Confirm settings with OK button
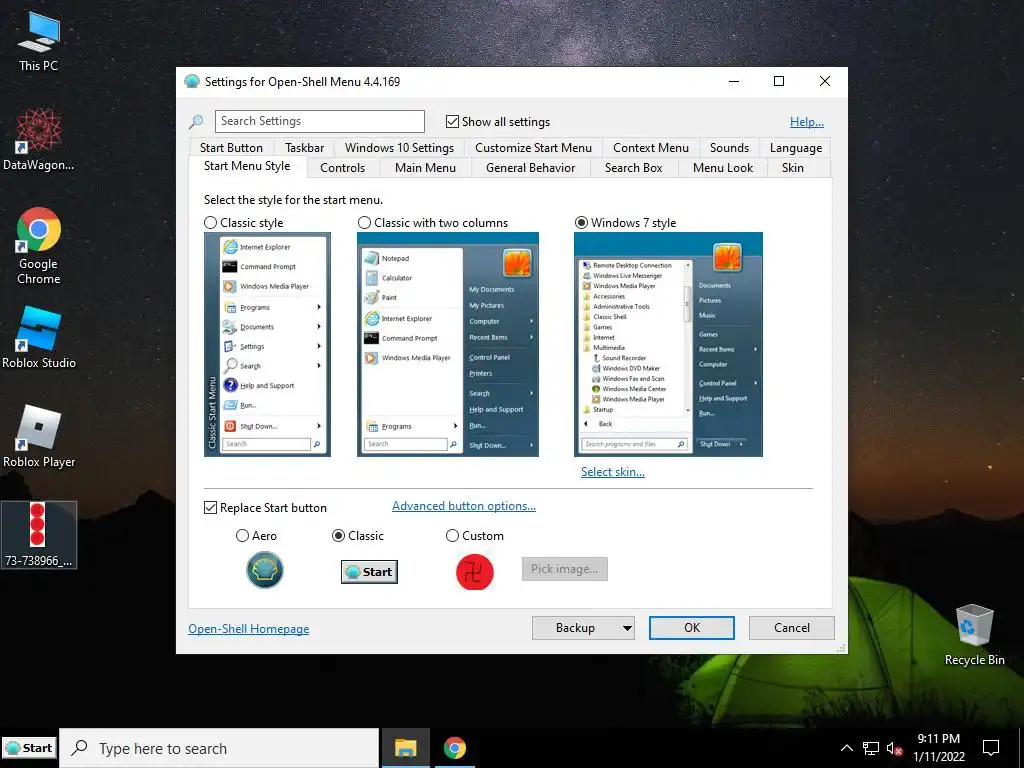 click(x=692, y=628)
